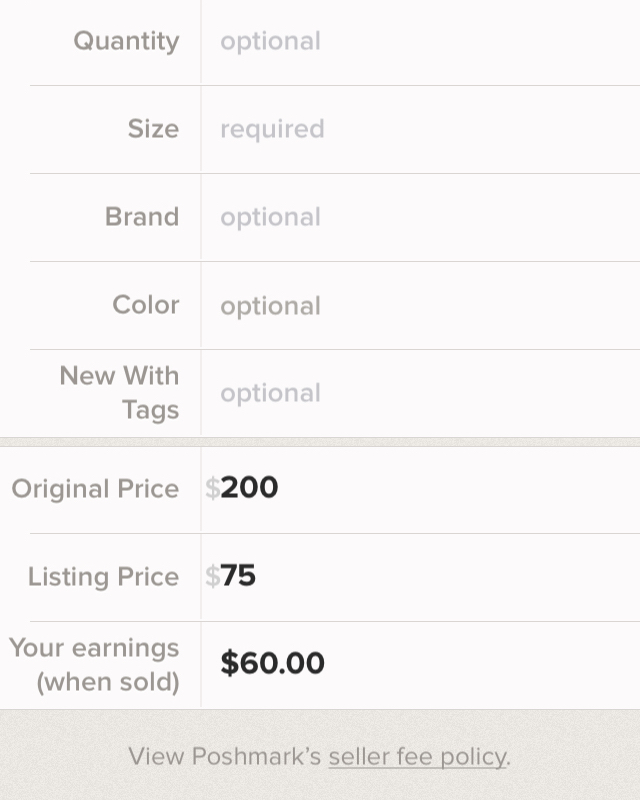Tap the Your earnings (when sold) label
This screenshot has width=640, height=800.
click(x=95, y=665)
